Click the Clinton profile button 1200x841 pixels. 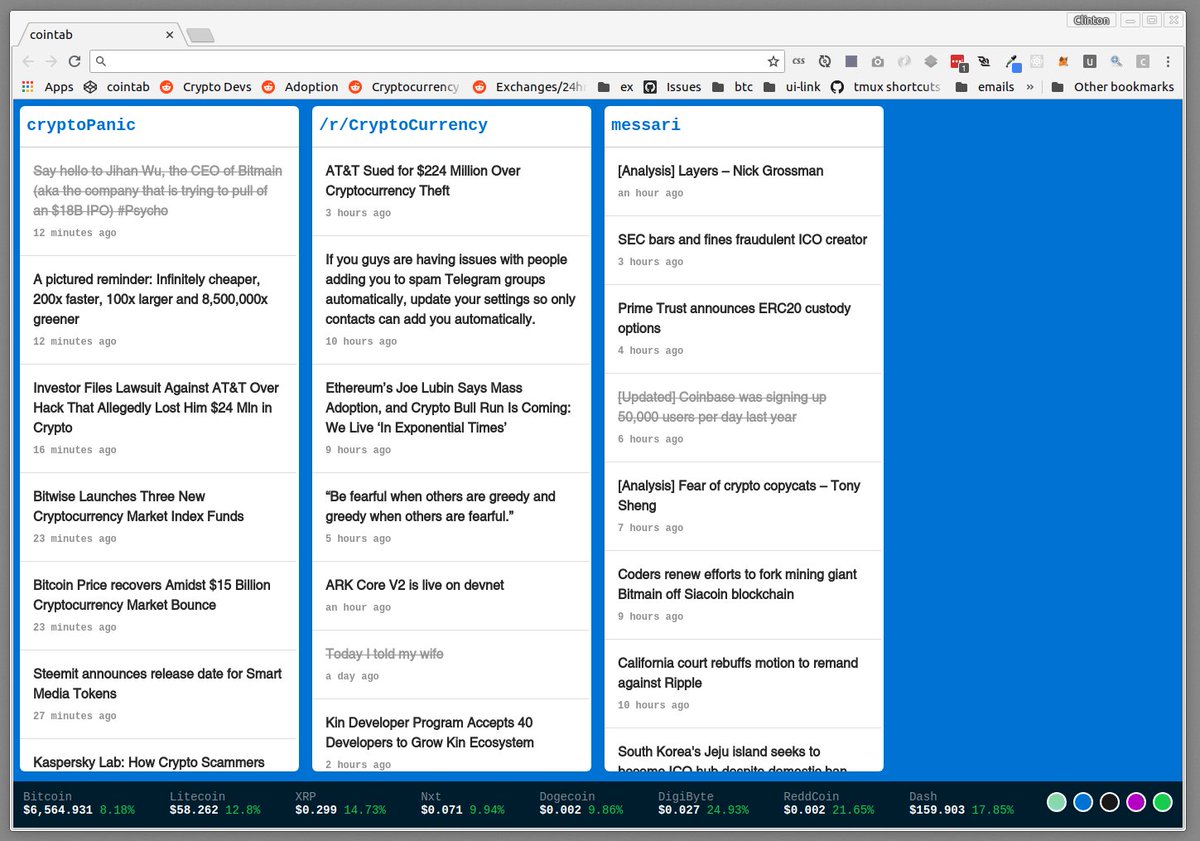click(1091, 20)
